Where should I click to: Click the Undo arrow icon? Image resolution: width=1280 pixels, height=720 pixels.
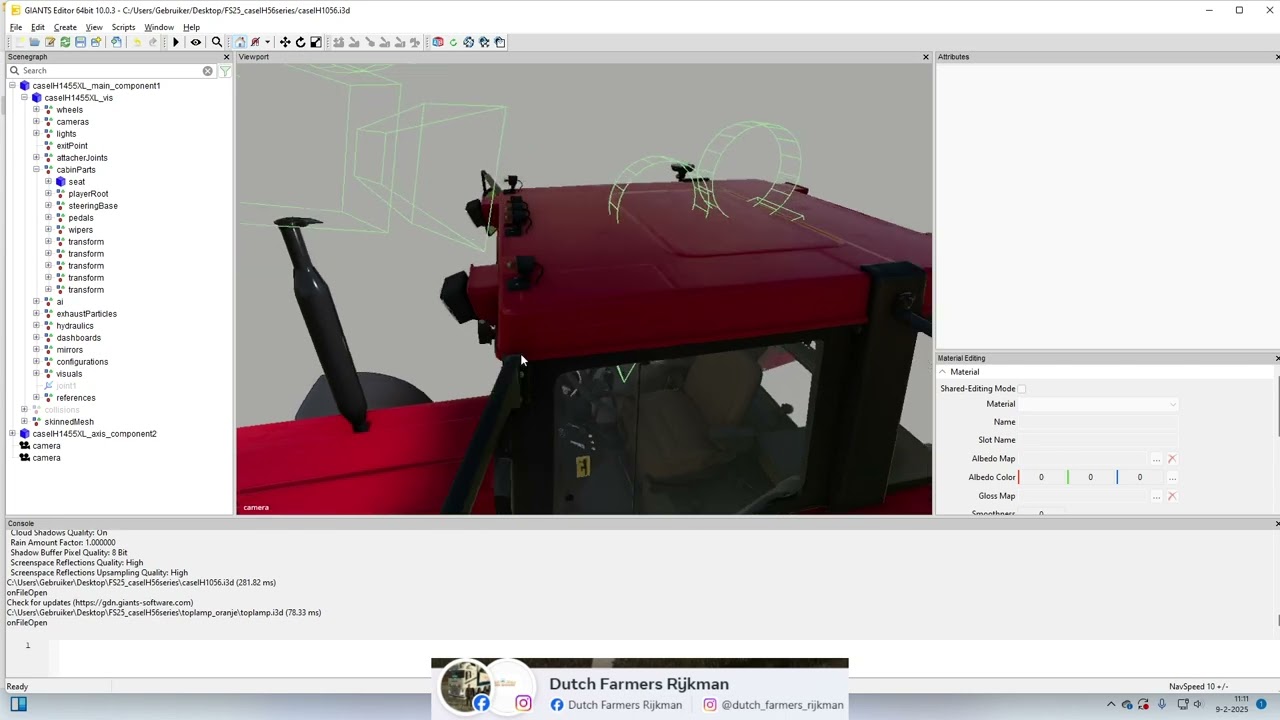click(137, 42)
